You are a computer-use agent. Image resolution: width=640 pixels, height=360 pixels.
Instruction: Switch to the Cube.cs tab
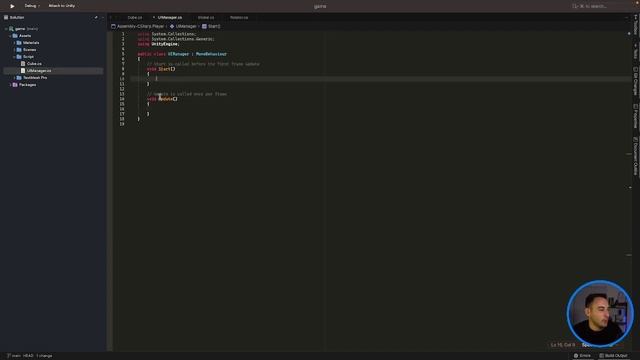pyautogui.click(x=135, y=18)
